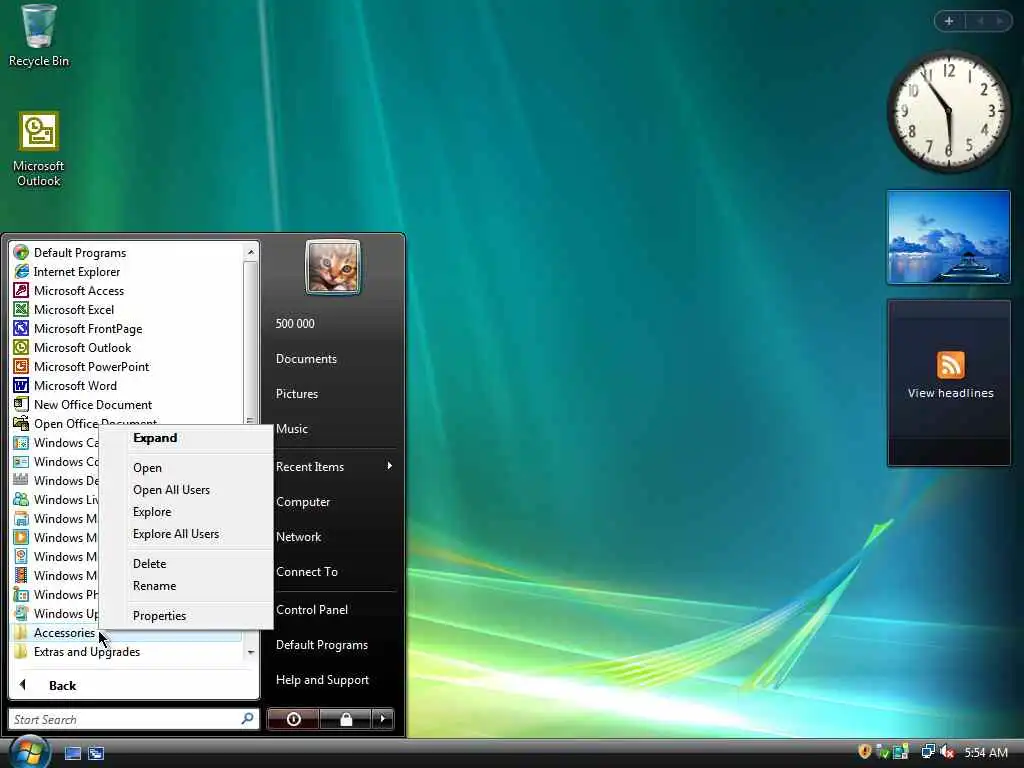Open Control Panel from the Start menu
Viewport: 1024px width, 768px height.
point(312,609)
